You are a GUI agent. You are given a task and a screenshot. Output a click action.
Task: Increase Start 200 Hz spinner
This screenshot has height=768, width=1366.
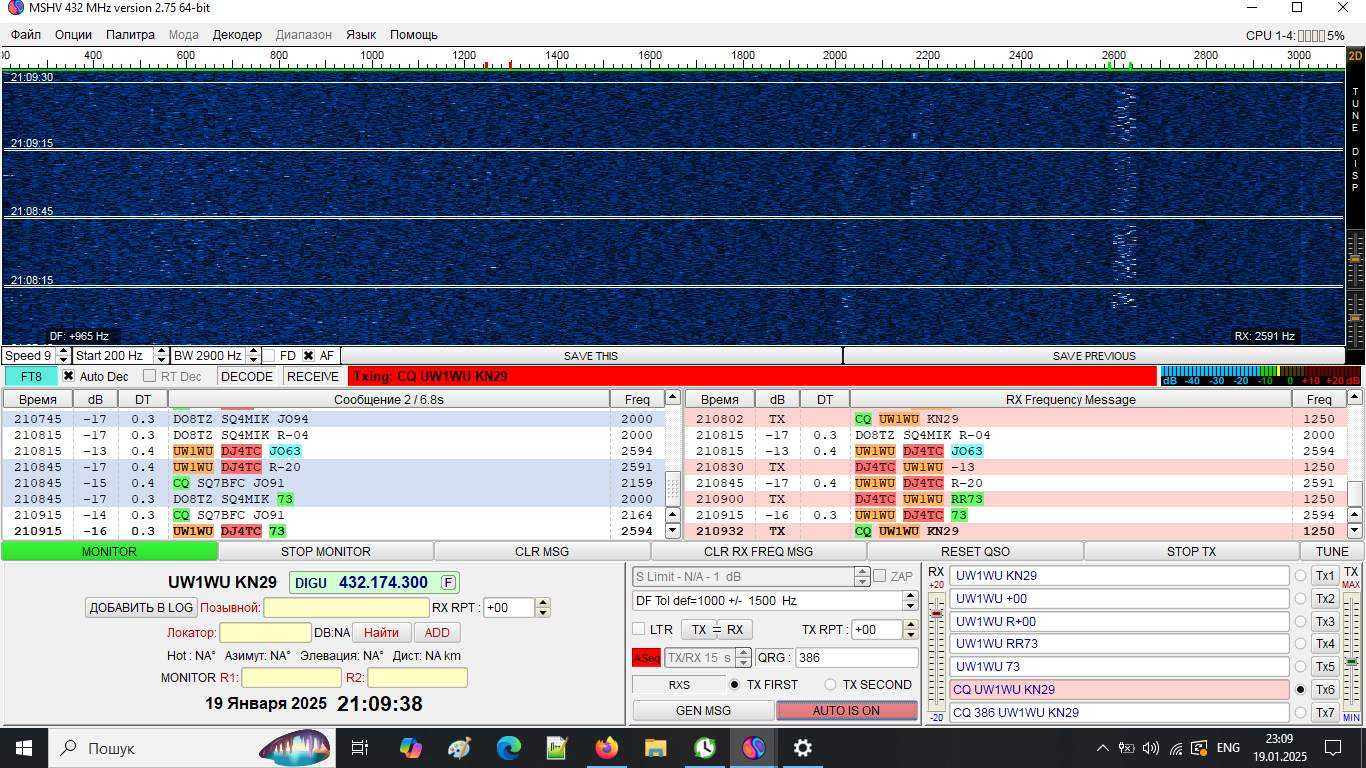pyautogui.click(x=162, y=352)
